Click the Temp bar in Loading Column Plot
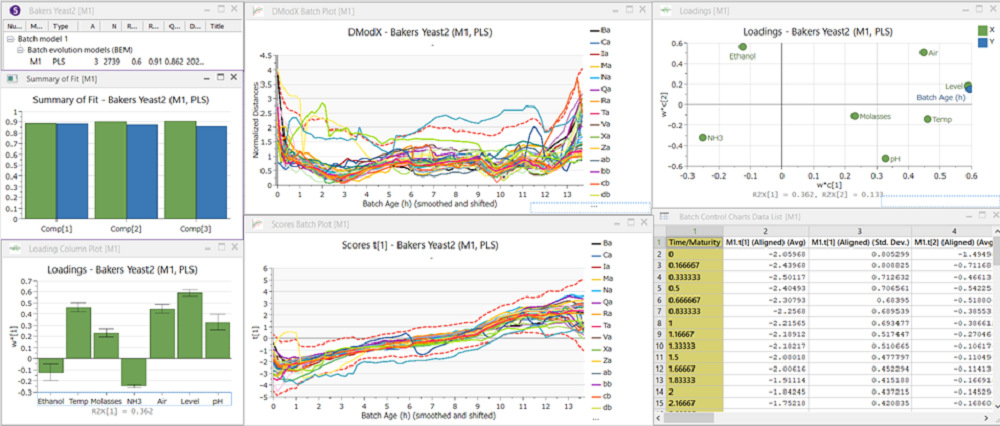Image resolution: width=1000 pixels, height=426 pixels. coord(78,333)
